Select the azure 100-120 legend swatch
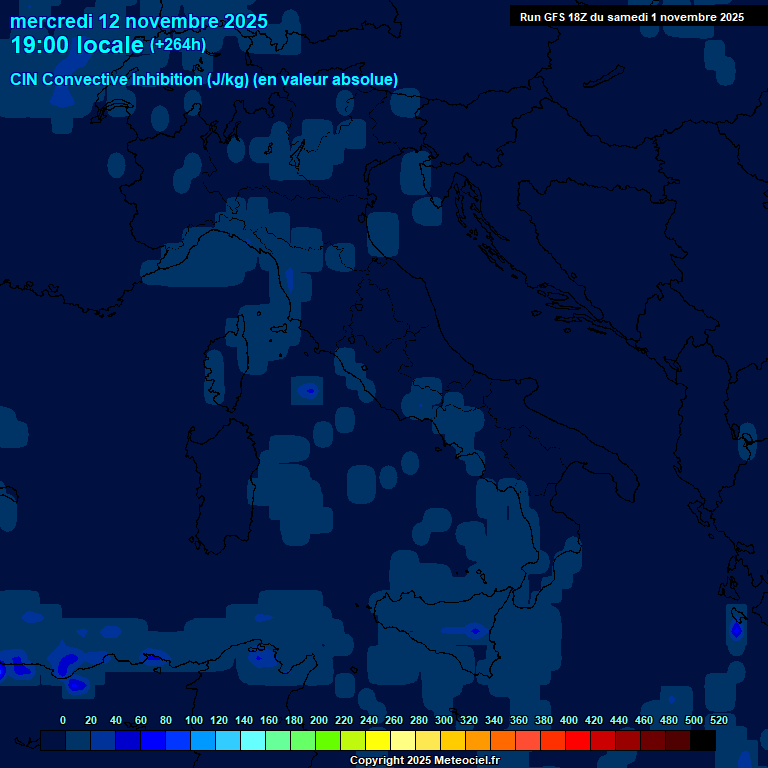 pos(203,740)
